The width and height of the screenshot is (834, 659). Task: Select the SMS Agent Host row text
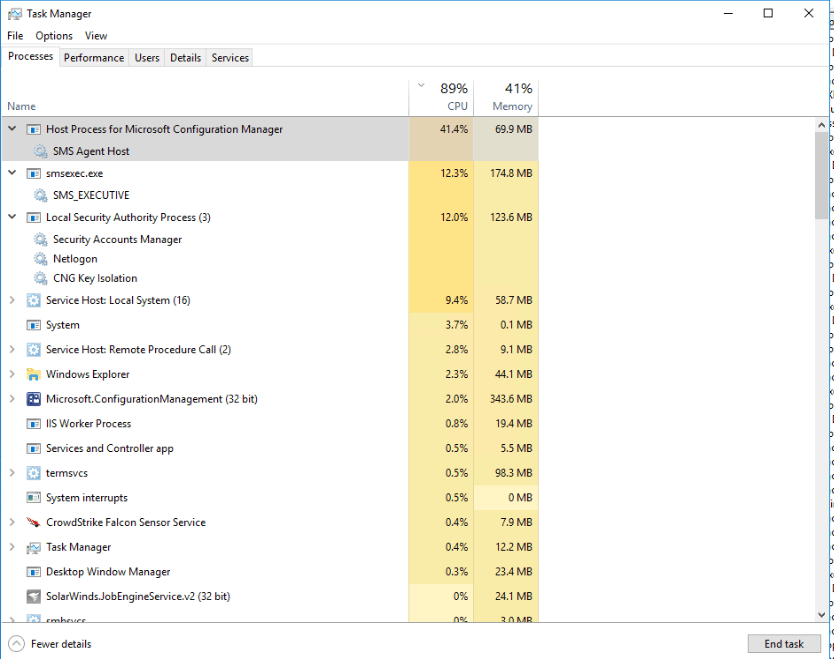pyautogui.click(x=91, y=152)
